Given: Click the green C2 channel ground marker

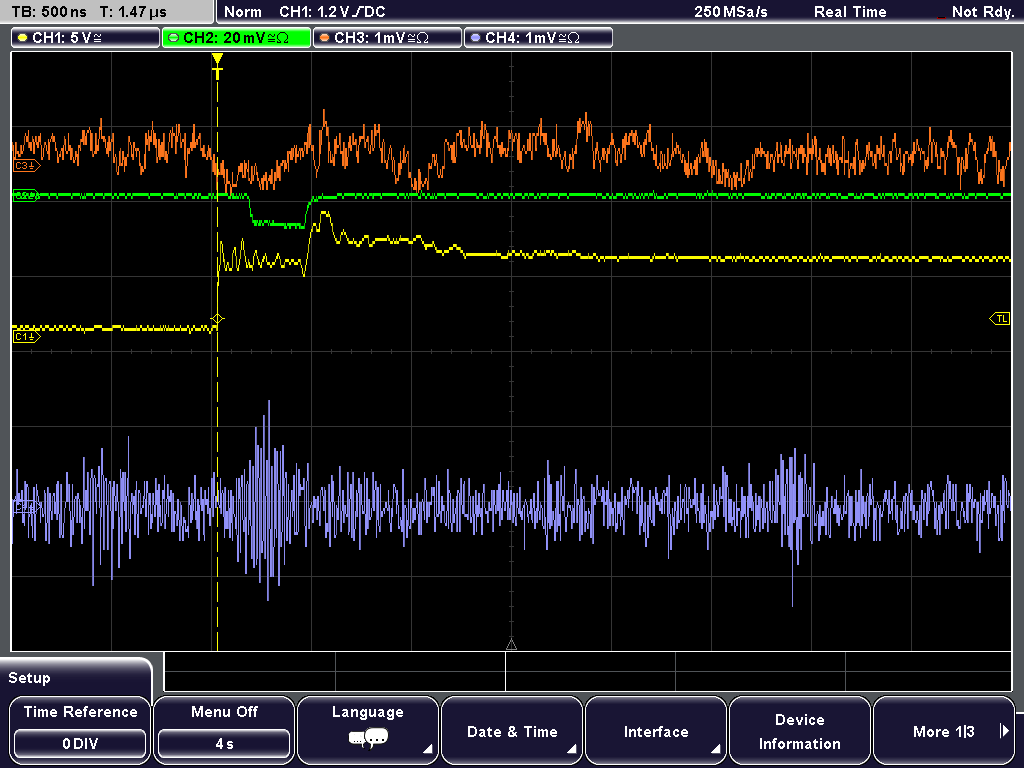Looking at the screenshot, I should [x=26, y=195].
